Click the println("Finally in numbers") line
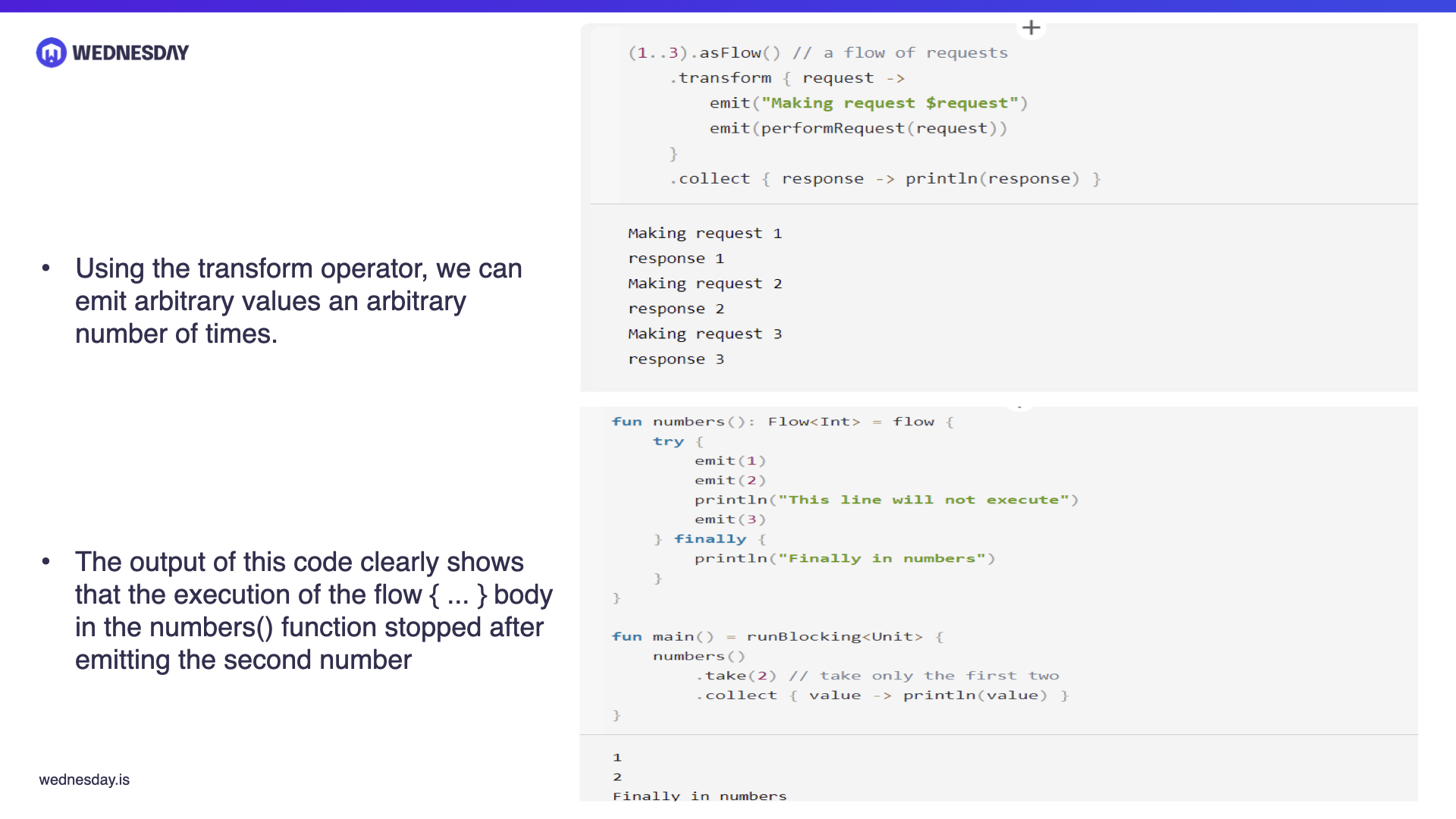The image size is (1456, 819). click(845, 559)
